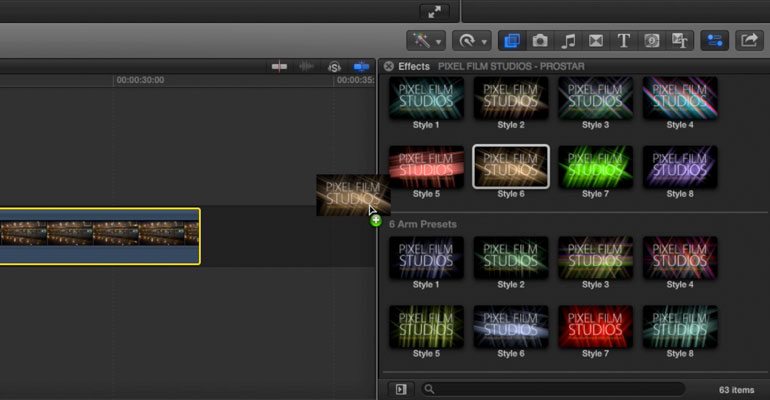Open the Generators browser icon
The width and height of the screenshot is (770, 400).
click(652, 41)
